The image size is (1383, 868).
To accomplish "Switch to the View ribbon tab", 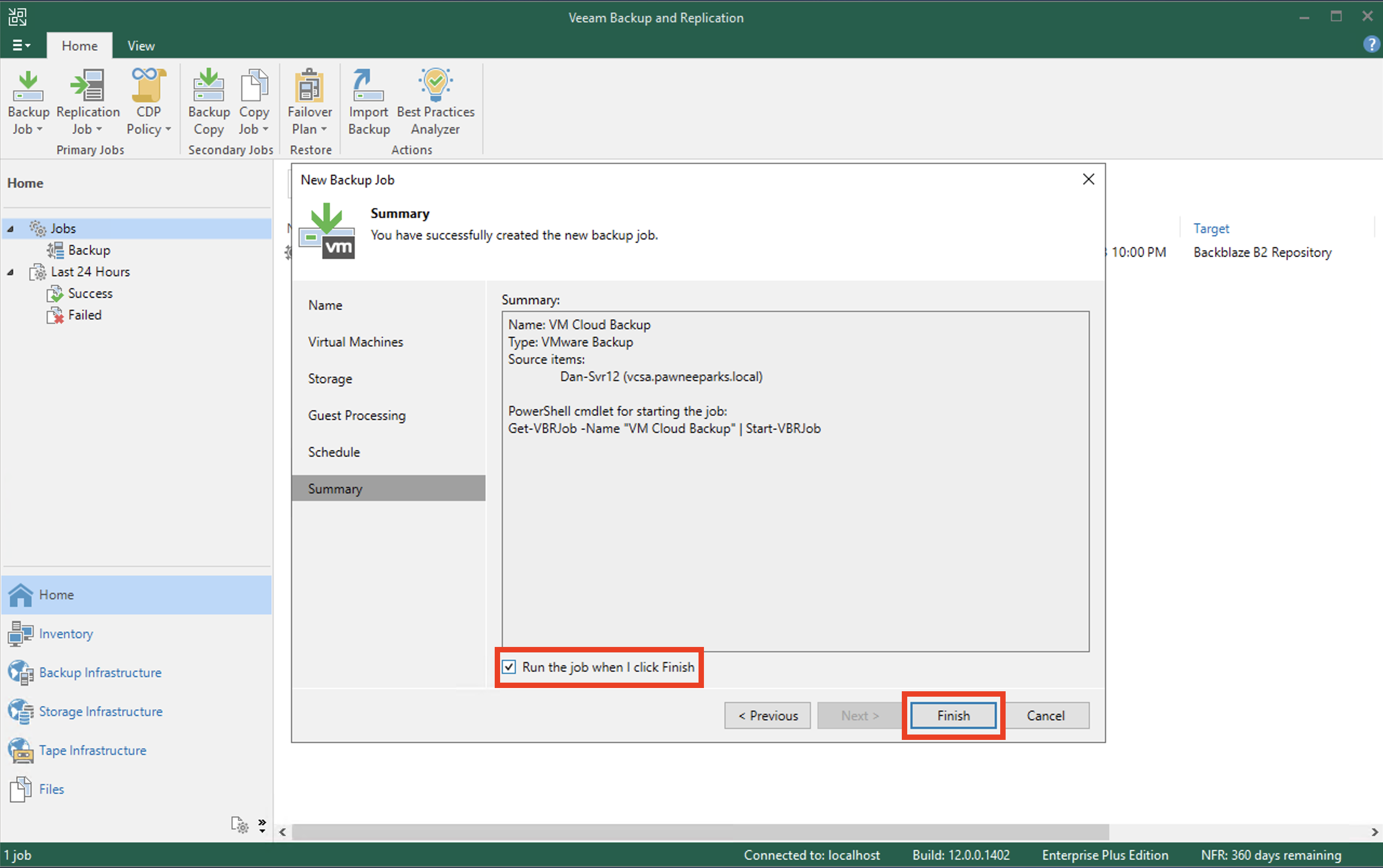I will pyautogui.click(x=141, y=45).
